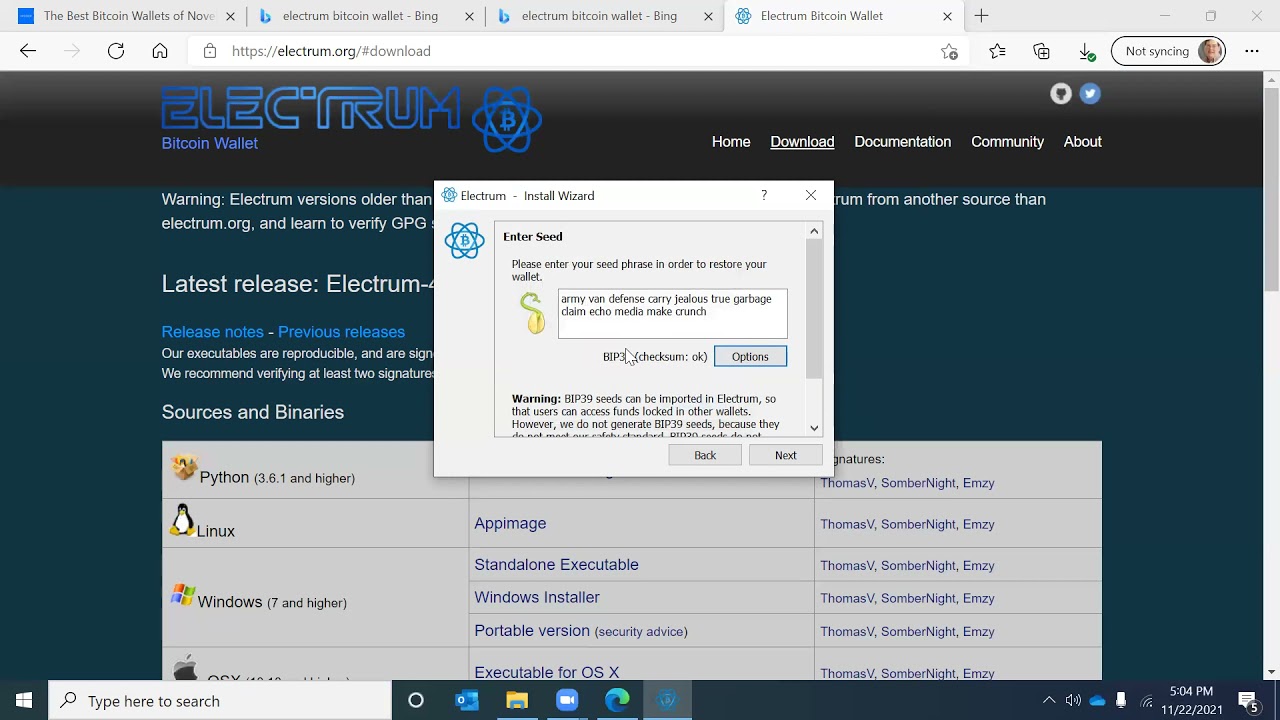Open taskbar clock and date
The image size is (1280, 720).
(1191, 701)
